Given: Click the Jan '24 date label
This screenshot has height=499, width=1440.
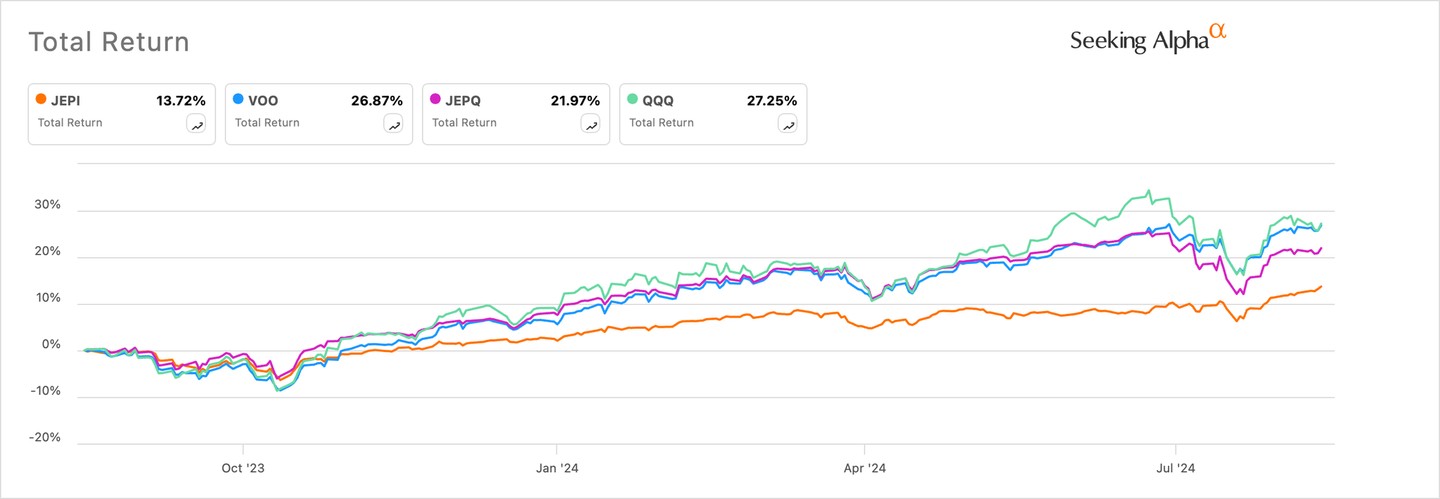Looking at the screenshot, I should coord(556,467).
